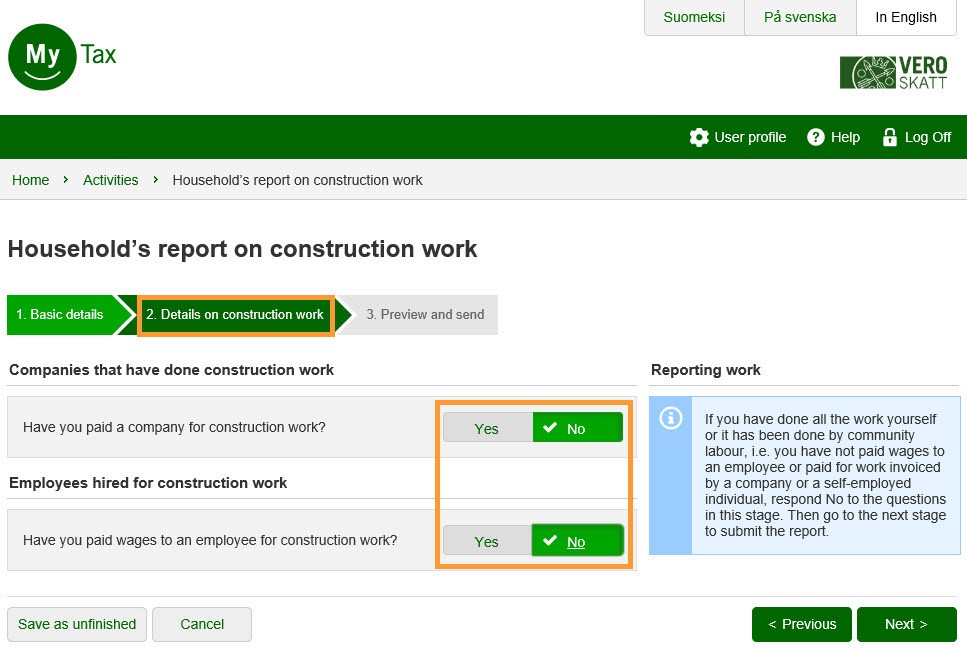Viewport: 967px width, 648px height.
Task: Select Yes for paid wages to employee
Action: (487, 541)
